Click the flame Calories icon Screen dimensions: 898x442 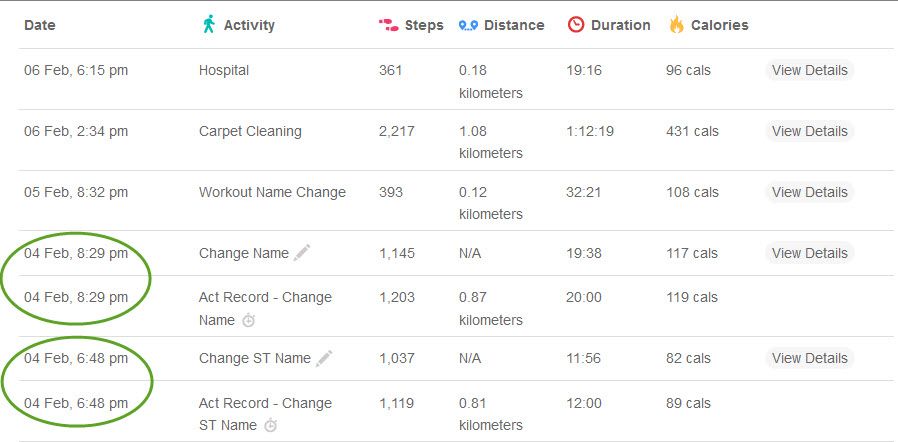676,25
